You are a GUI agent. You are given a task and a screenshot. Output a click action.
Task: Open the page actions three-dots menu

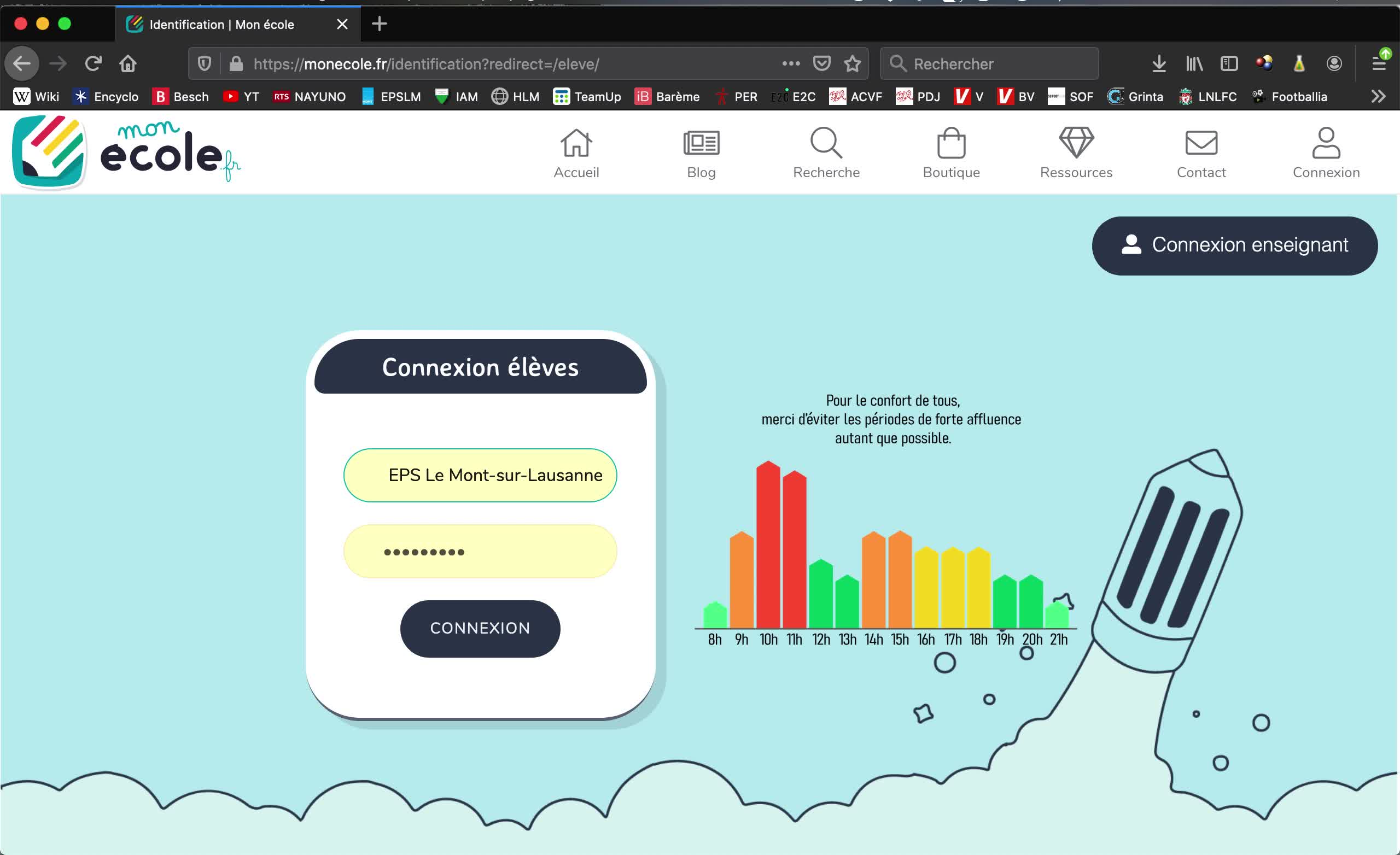tap(791, 63)
